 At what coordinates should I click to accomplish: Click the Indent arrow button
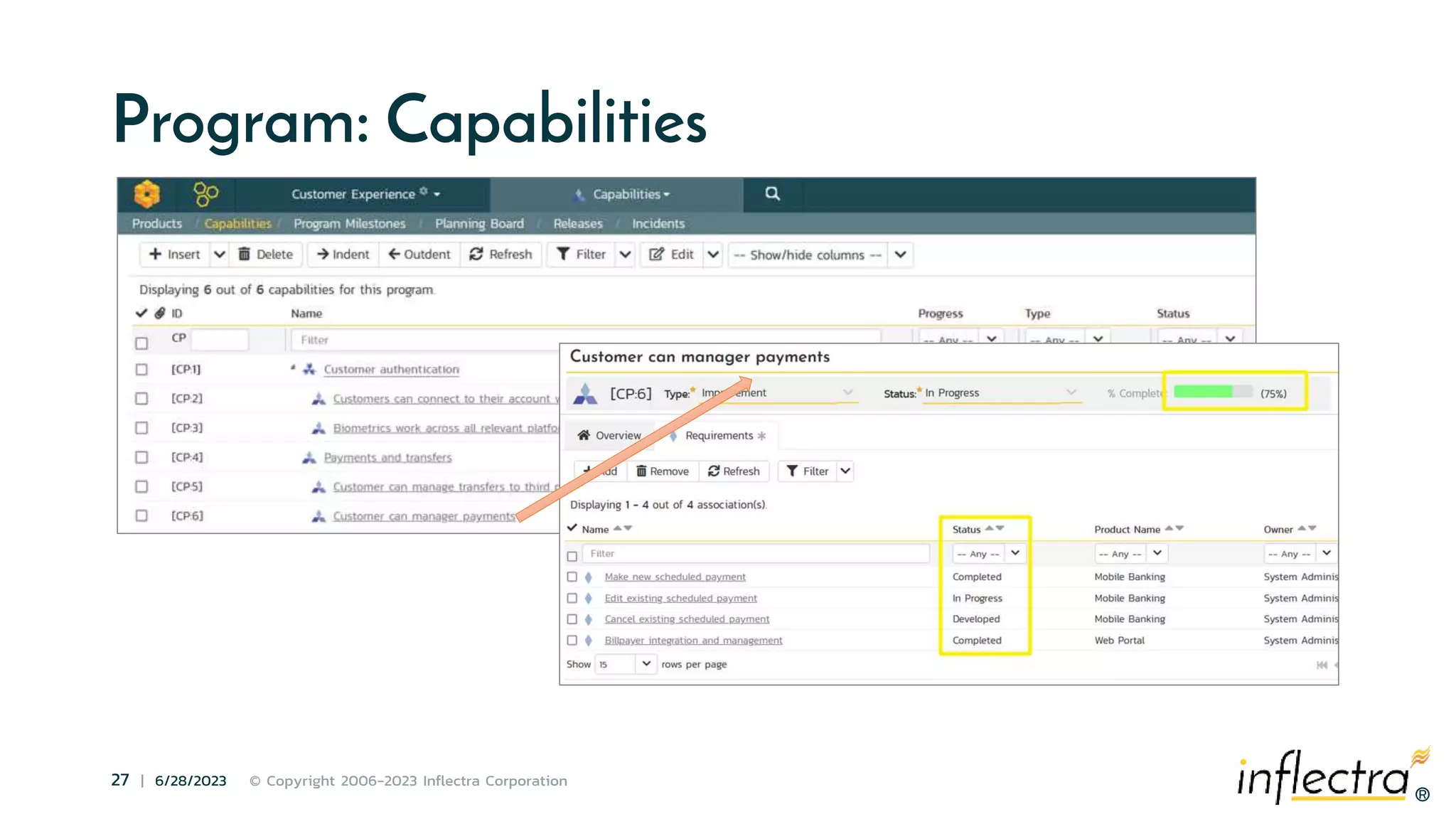(343, 255)
